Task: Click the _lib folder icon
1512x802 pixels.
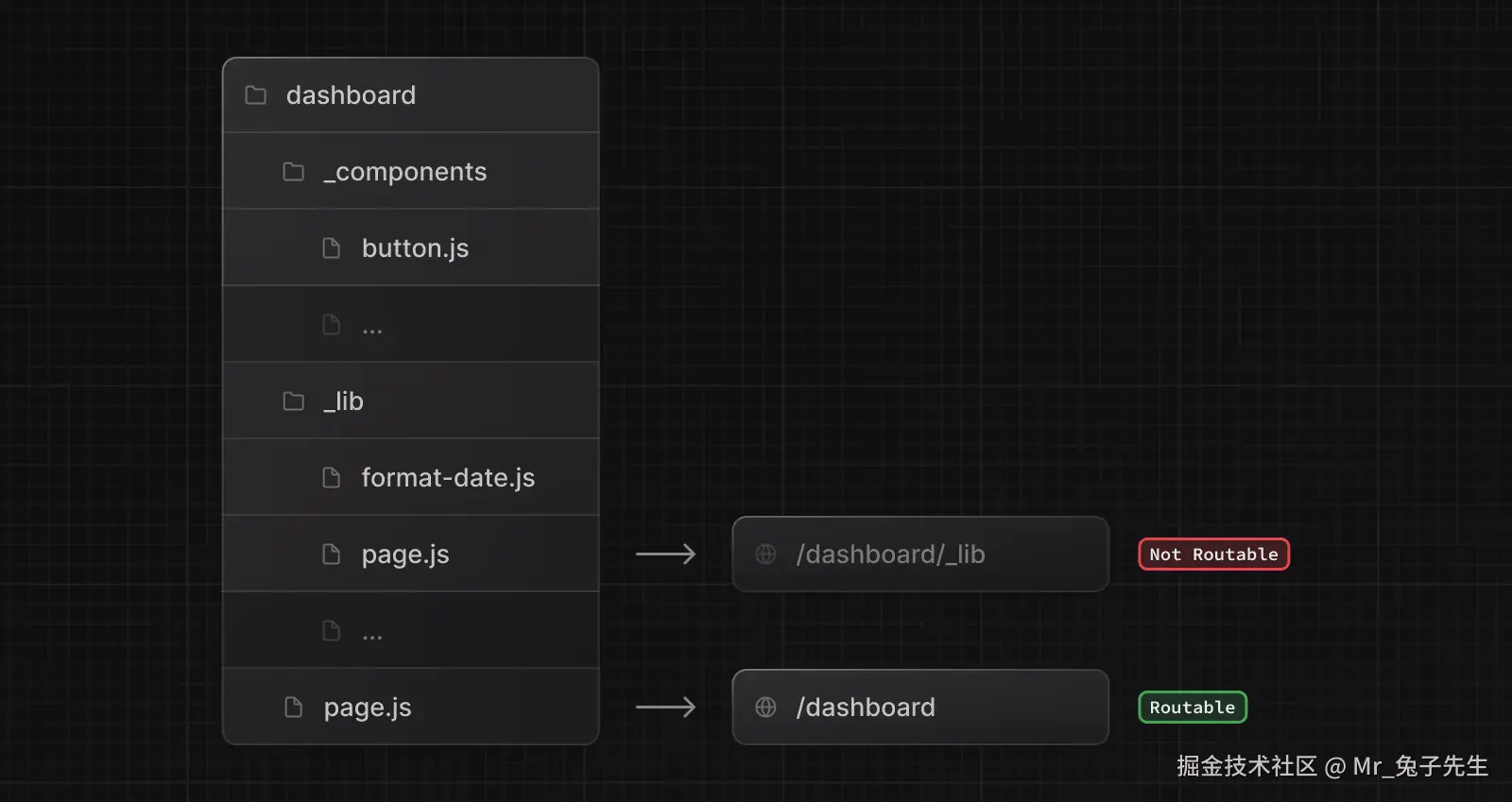Action: pyautogui.click(x=294, y=401)
